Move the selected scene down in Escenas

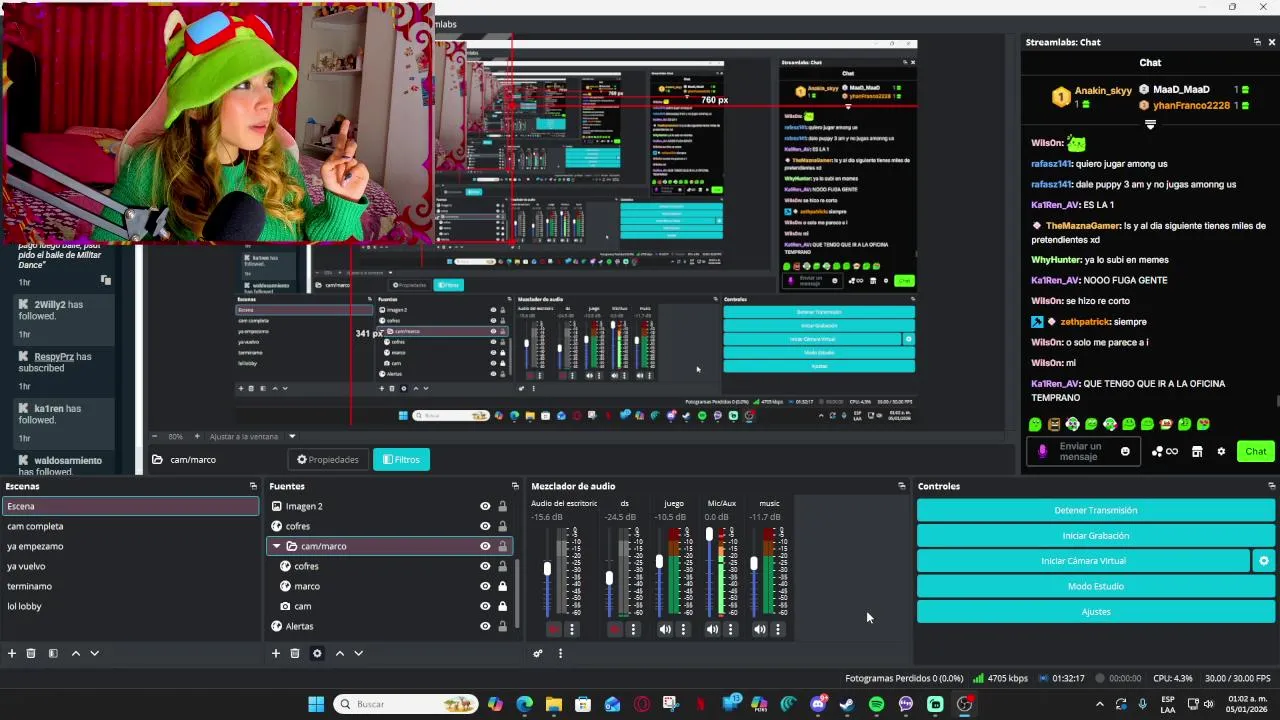click(94, 653)
